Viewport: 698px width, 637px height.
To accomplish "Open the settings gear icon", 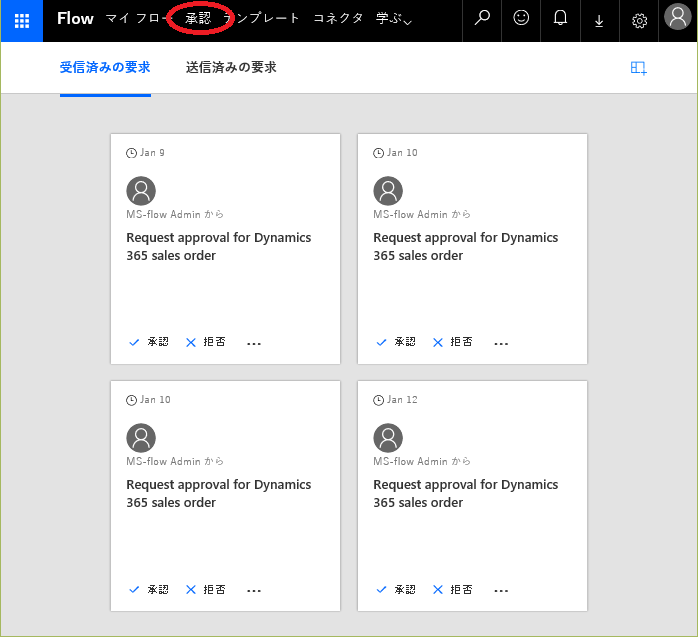I will pyautogui.click(x=639, y=20).
